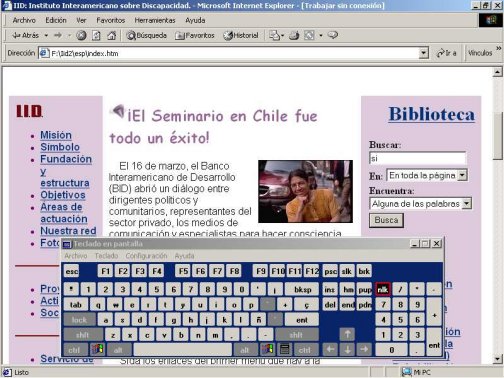
Task: Follow the Nuestra red link
Action: click(x=68, y=231)
